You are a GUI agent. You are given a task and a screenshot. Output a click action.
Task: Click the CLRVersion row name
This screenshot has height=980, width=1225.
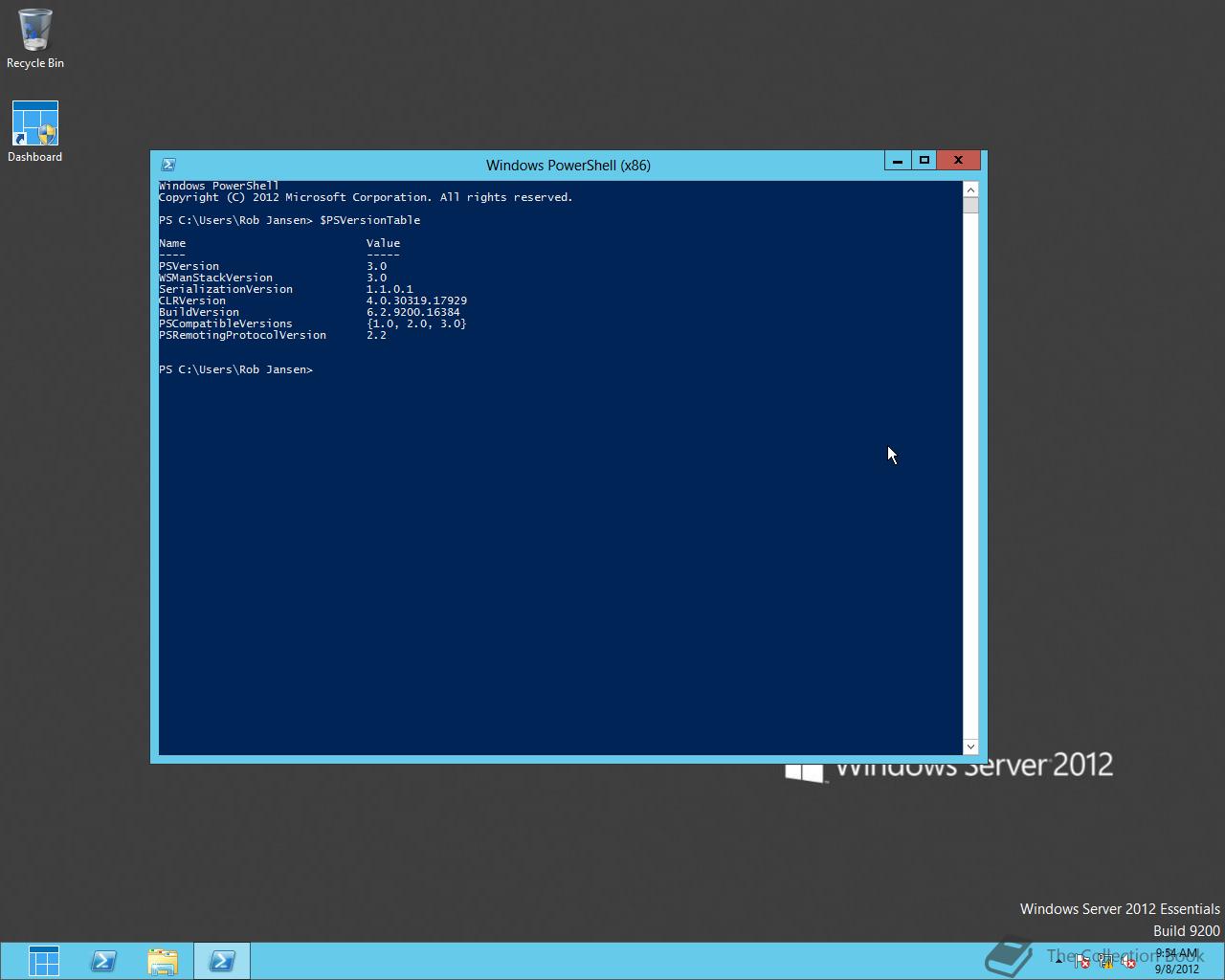pos(192,301)
